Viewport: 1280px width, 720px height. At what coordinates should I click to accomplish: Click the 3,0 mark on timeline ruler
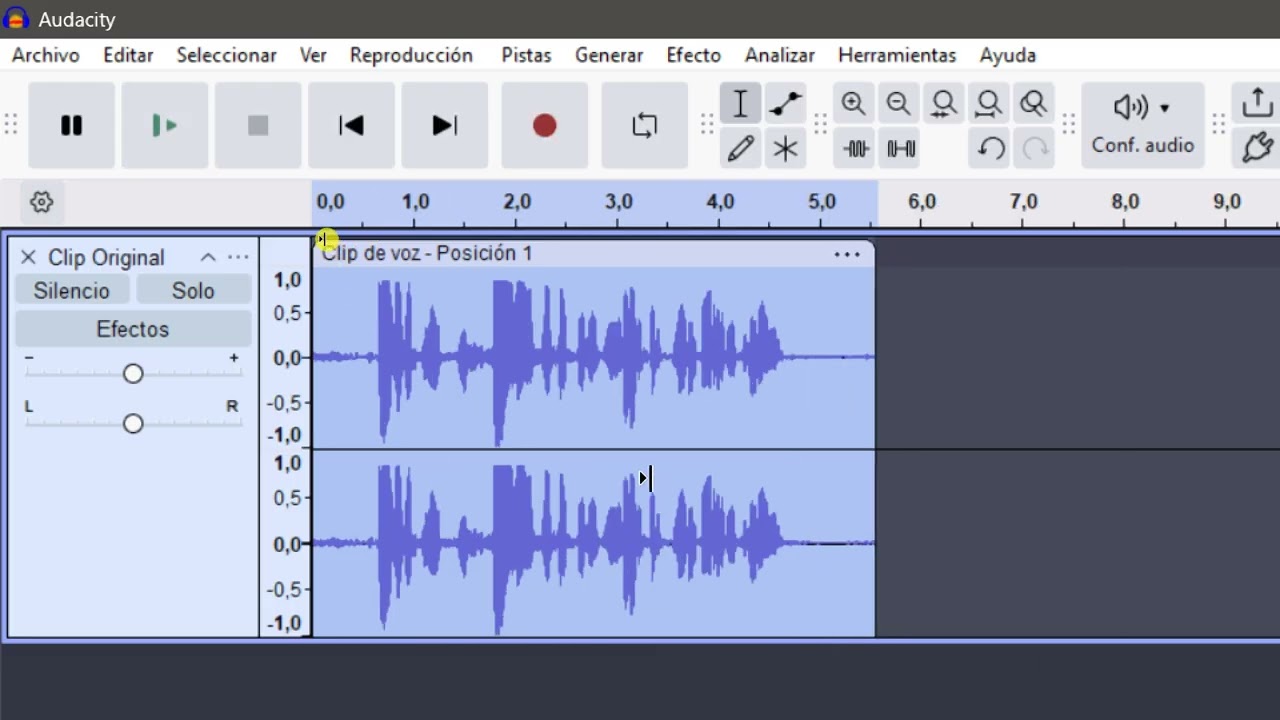618,202
